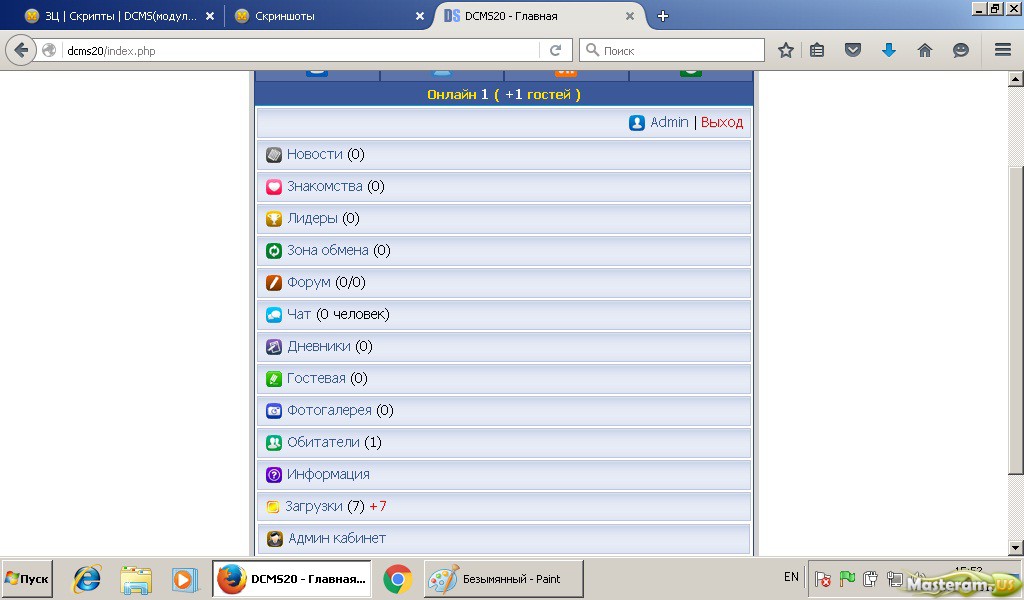1024x600 pixels.
Task: Click the Форум pencil icon
Action: pos(274,283)
